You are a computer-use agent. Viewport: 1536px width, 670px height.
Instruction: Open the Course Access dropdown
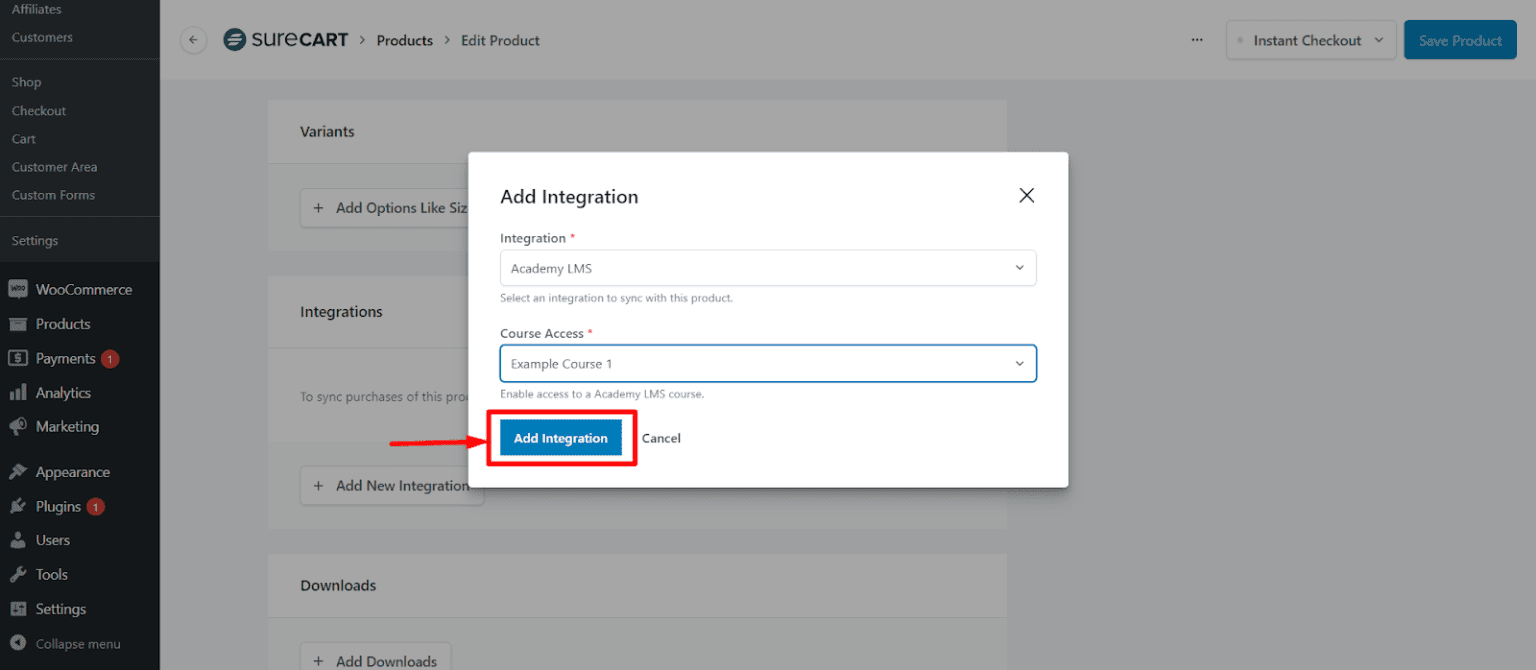click(768, 363)
